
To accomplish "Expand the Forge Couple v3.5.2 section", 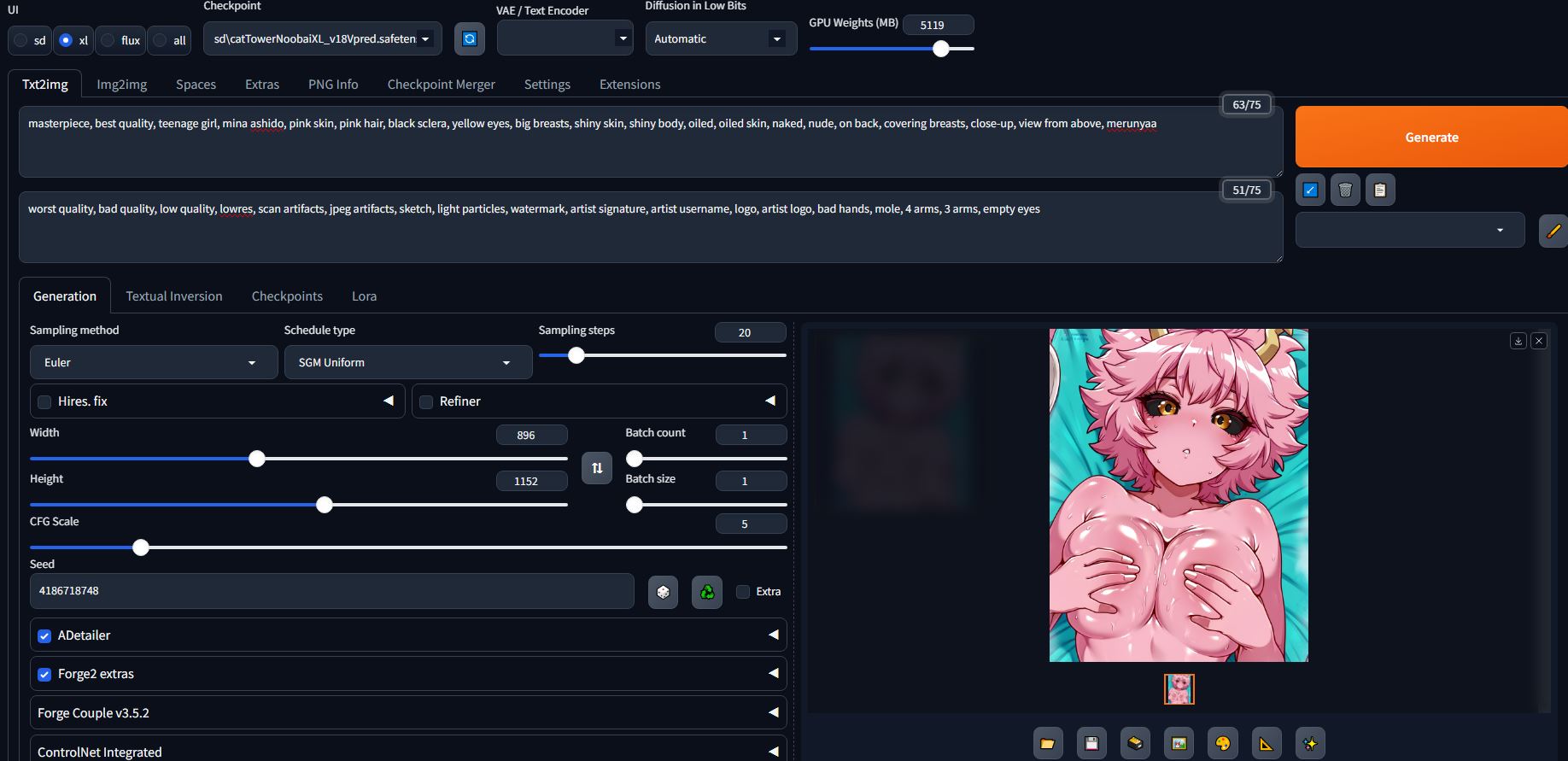I will pos(408,712).
